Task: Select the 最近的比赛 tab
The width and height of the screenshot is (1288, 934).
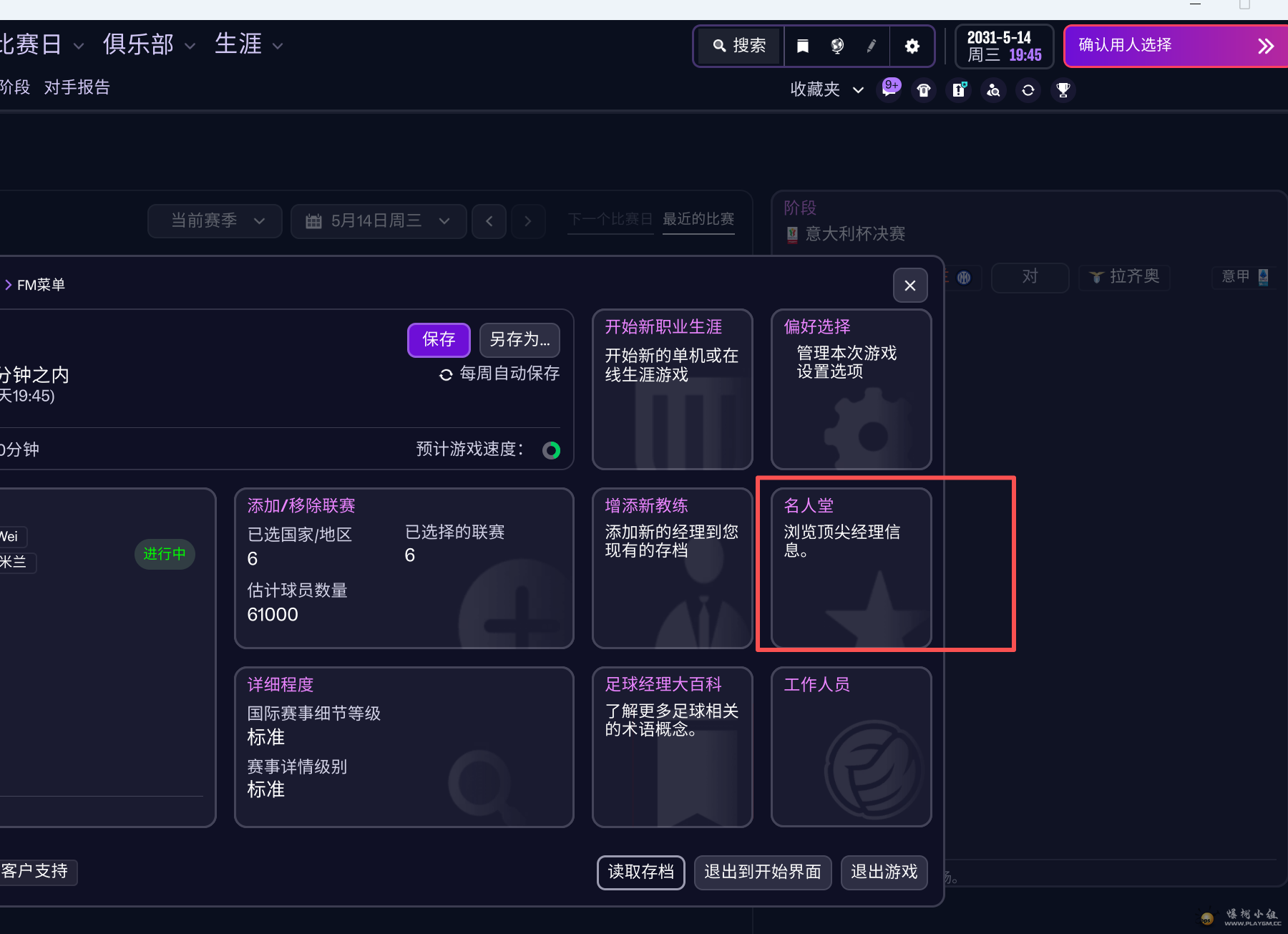Action: click(x=698, y=219)
